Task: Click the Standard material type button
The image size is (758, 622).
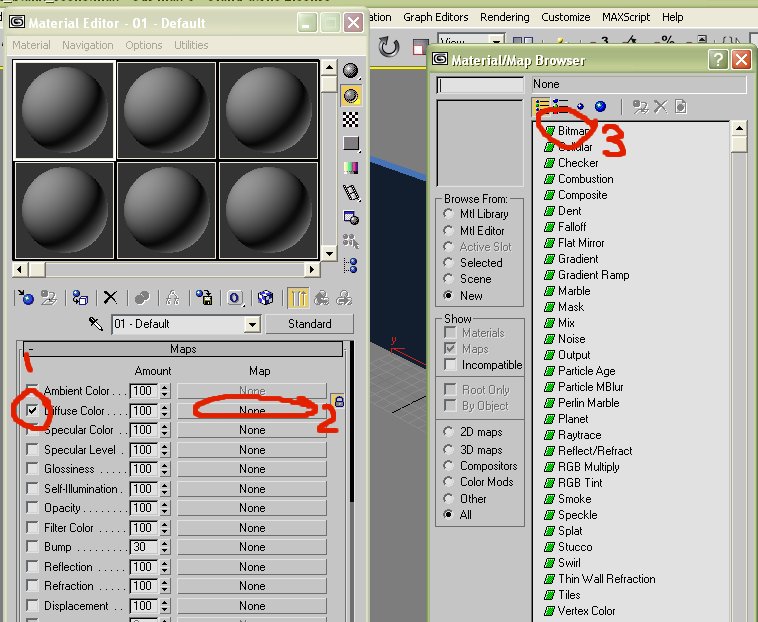Action: pos(309,324)
